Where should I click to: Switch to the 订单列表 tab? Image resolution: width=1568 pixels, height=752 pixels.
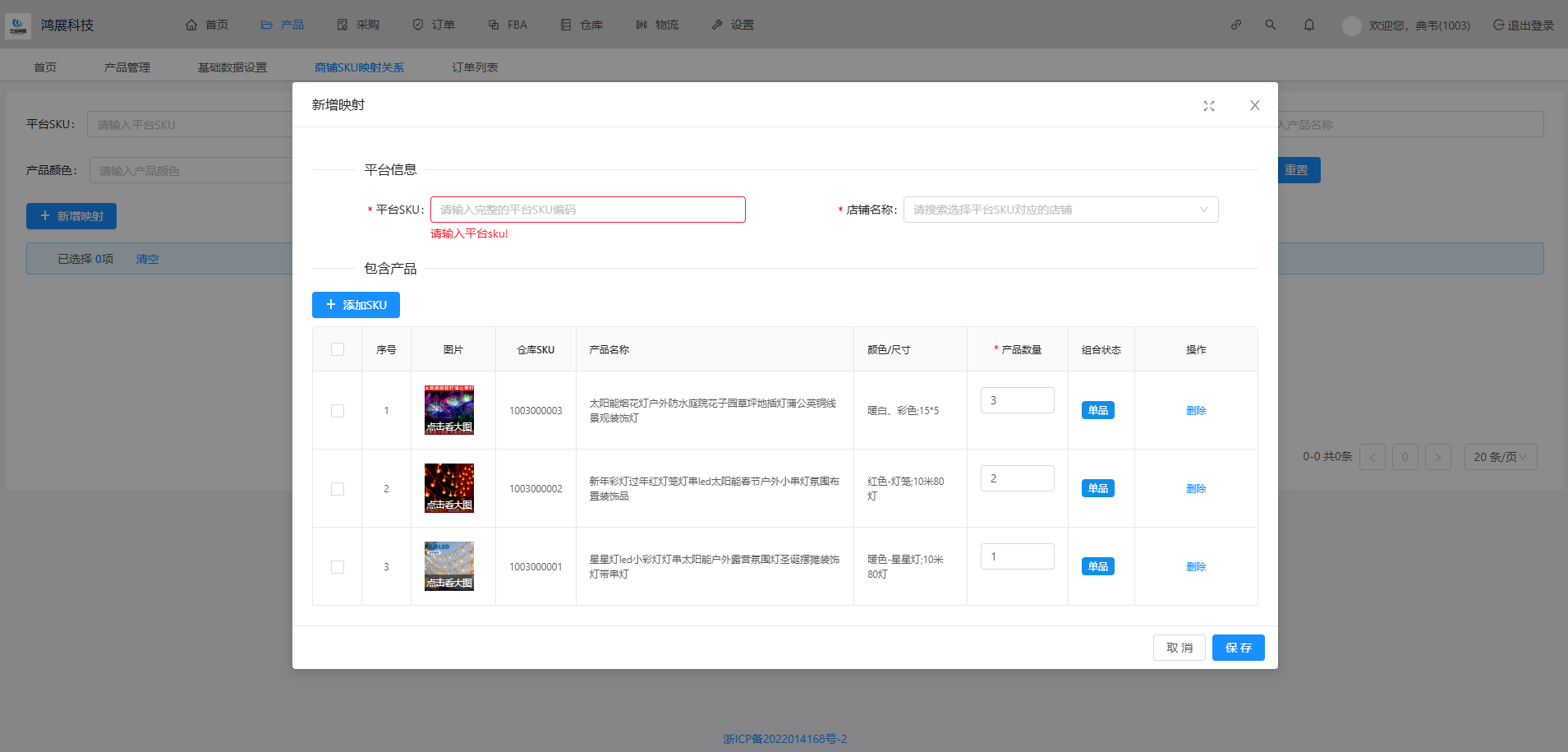(x=475, y=67)
